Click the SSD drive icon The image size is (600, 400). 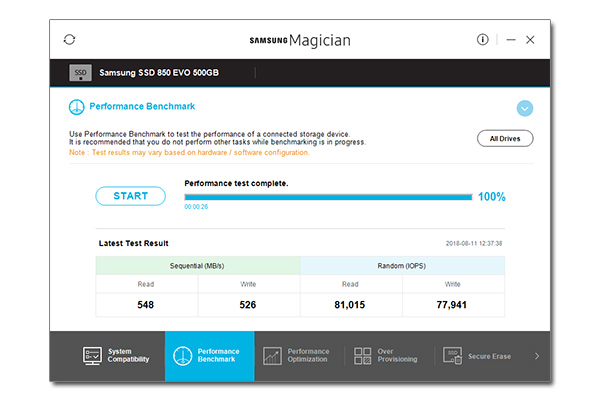tap(81, 73)
